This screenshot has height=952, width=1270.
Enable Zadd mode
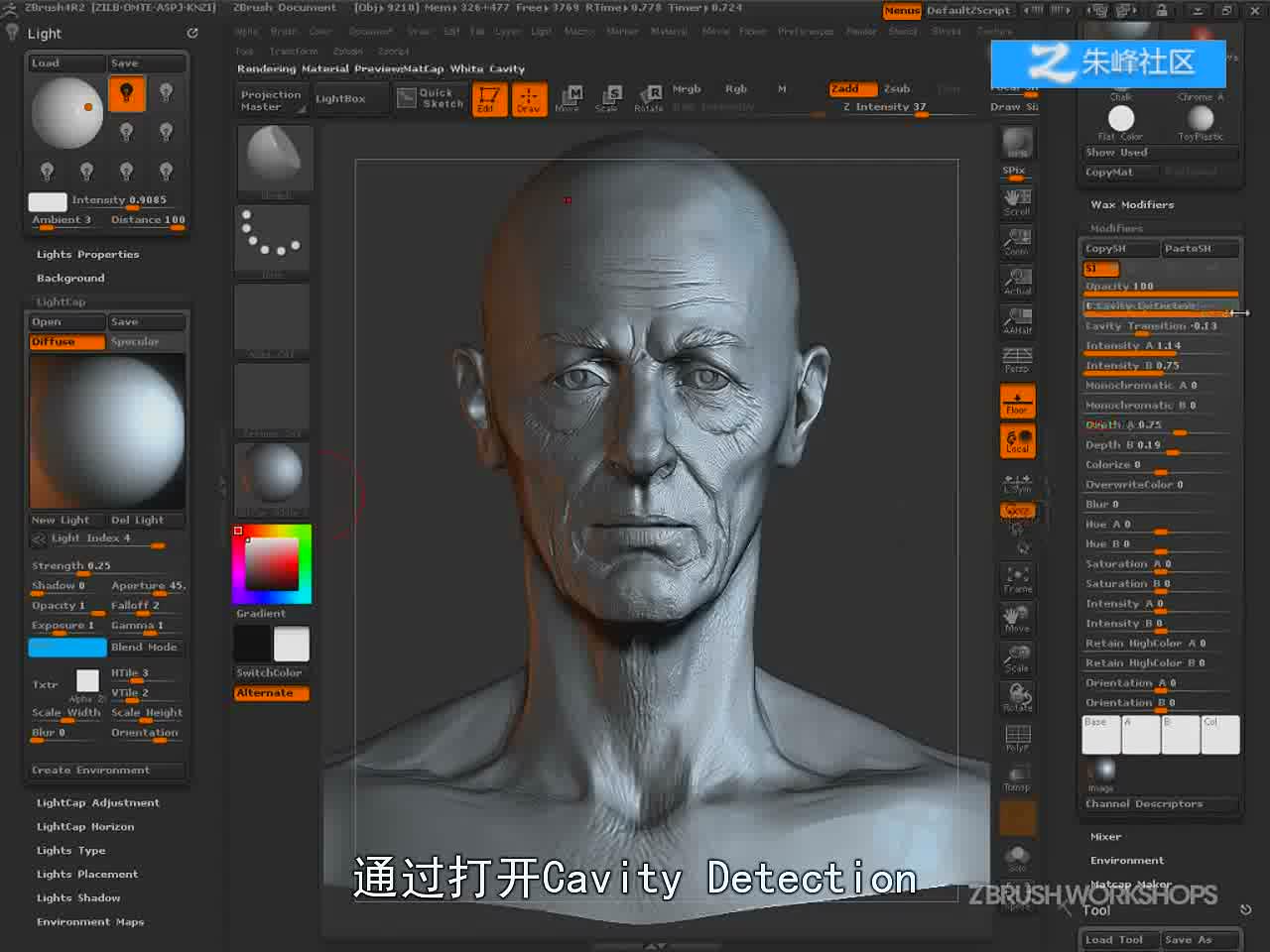click(x=852, y=88)
